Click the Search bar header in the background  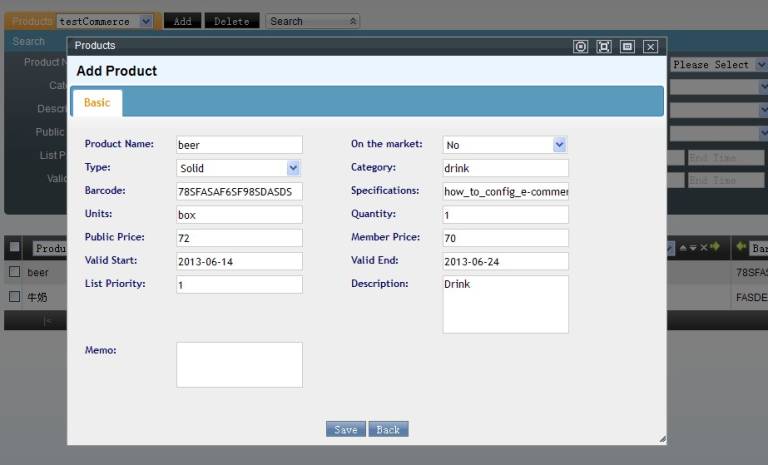[29, 41]
